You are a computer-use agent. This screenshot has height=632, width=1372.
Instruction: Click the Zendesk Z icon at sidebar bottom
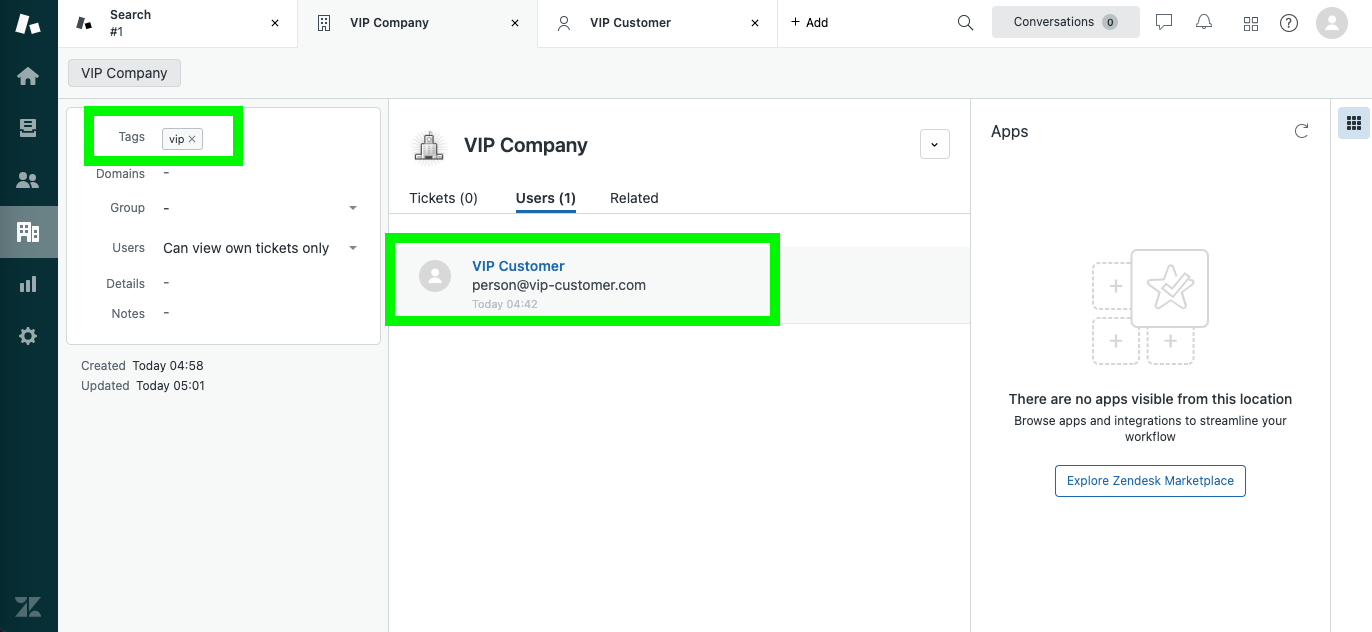(x=28, y=606)
